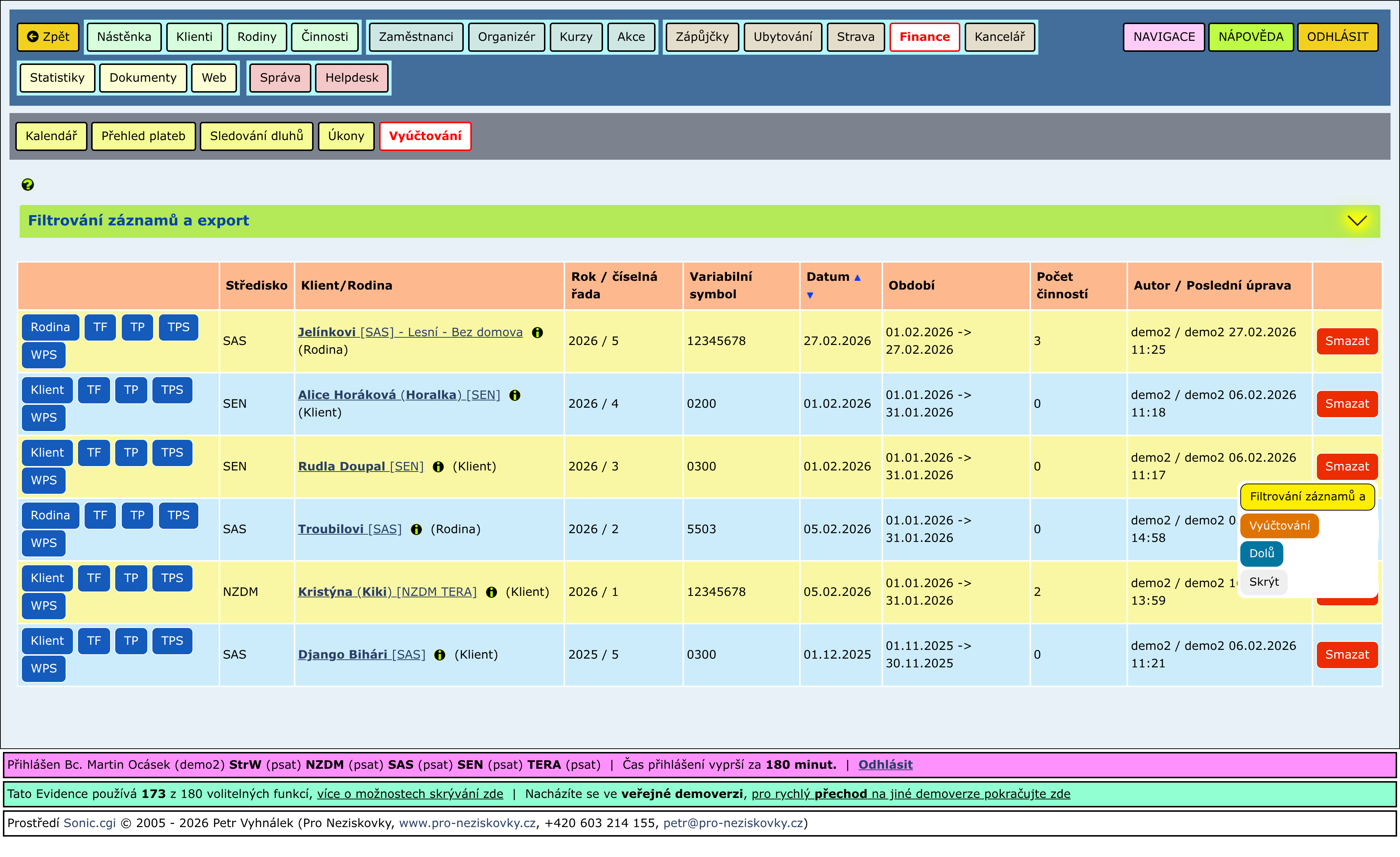Viewport: 1400px width, 857px height.
Task: Click the green help question mark icon
Action: 27,185
